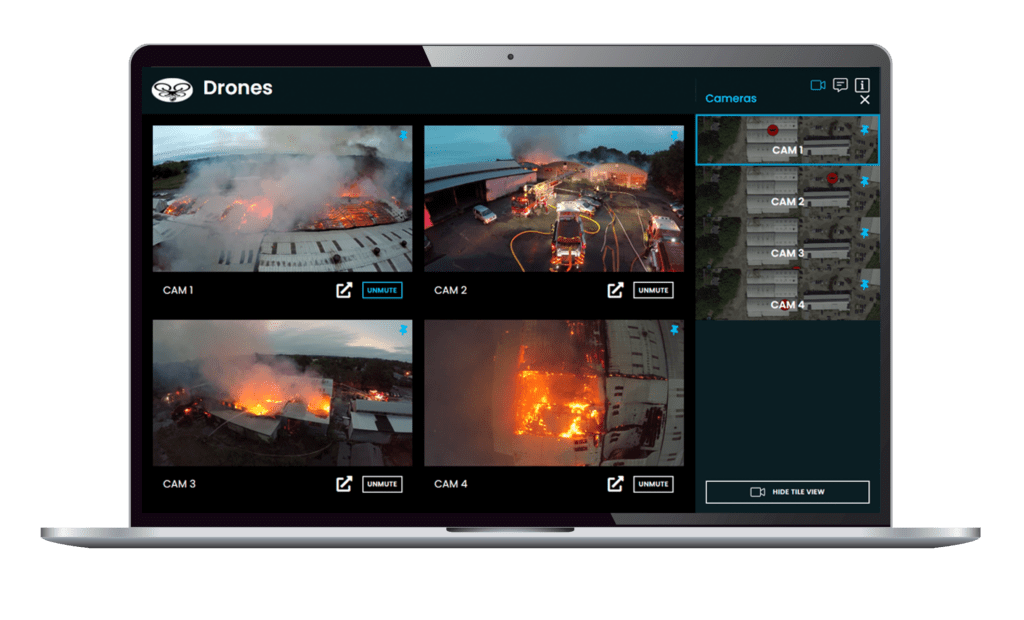Screen dimensions: 1024x620
Task: Pop out CAM 4 video
Action: [x=615, y=484]
